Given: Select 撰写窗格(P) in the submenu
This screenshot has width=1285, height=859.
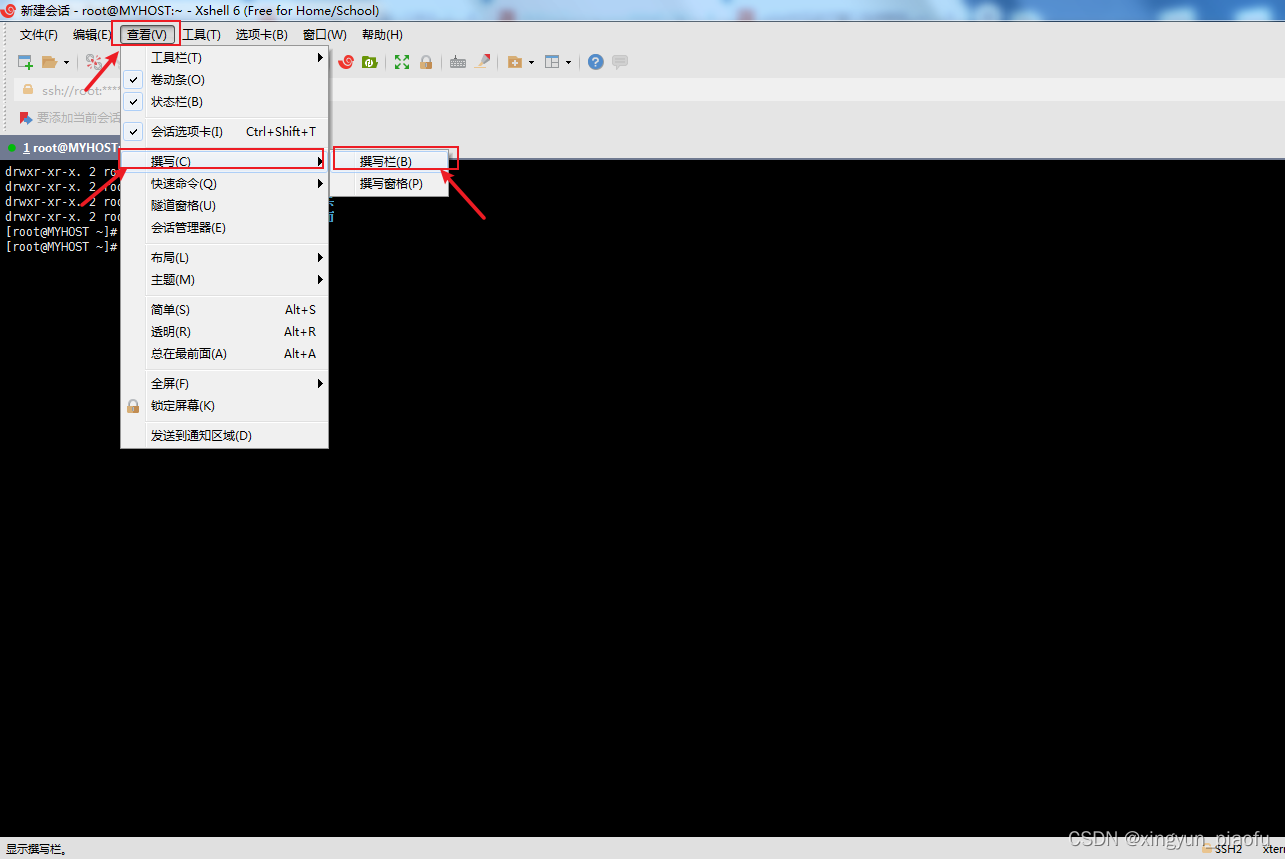Looking at the screenshot, I should (x=390, y=184).
